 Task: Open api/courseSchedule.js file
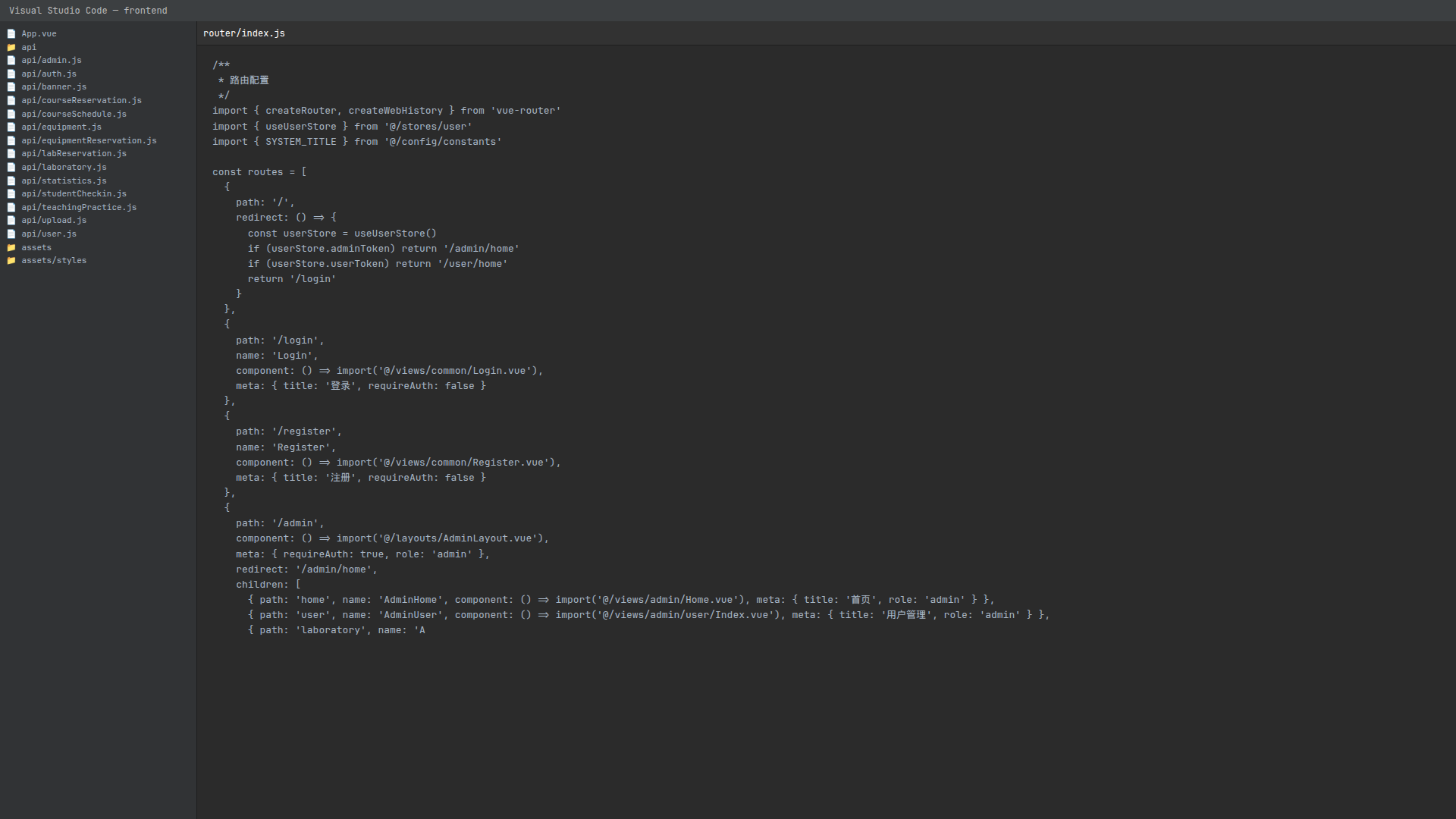coord(74,115)
